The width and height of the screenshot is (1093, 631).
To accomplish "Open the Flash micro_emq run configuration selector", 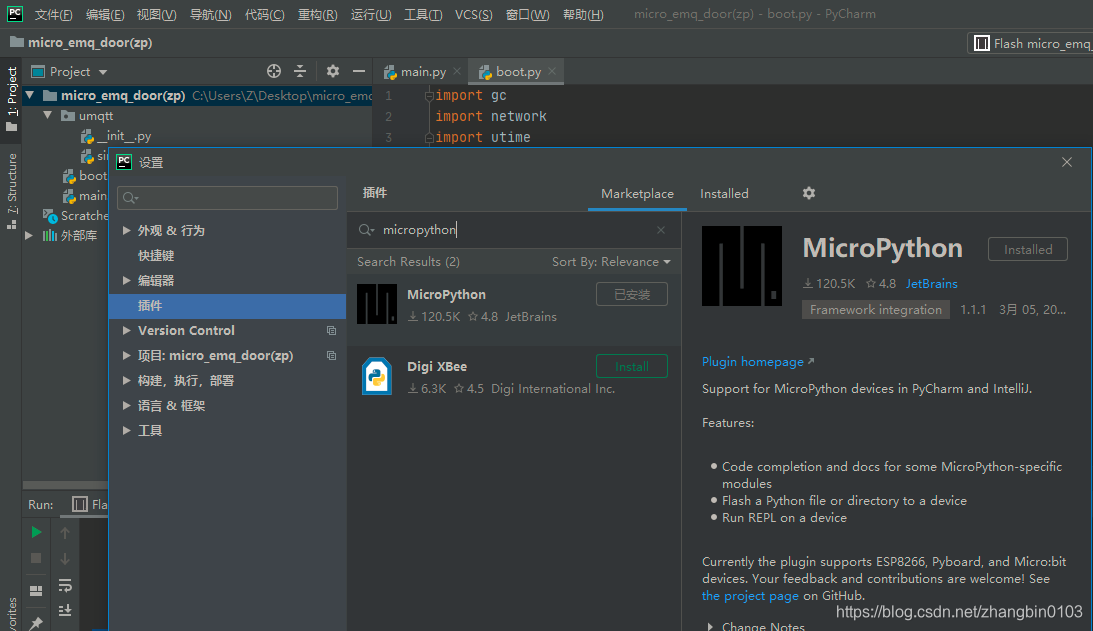I will pyautogui.click(x=1030, y=43).
